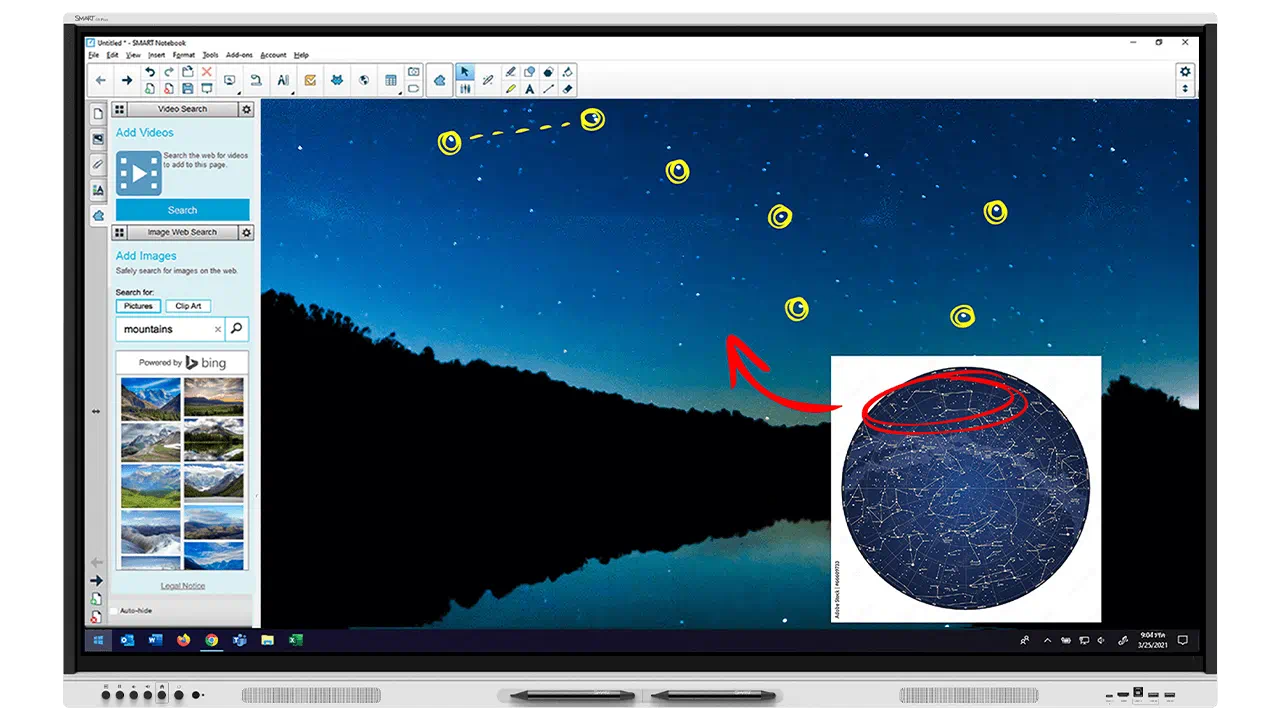Open Microsoft Teams from the taskbar

(x=240, y=640)
